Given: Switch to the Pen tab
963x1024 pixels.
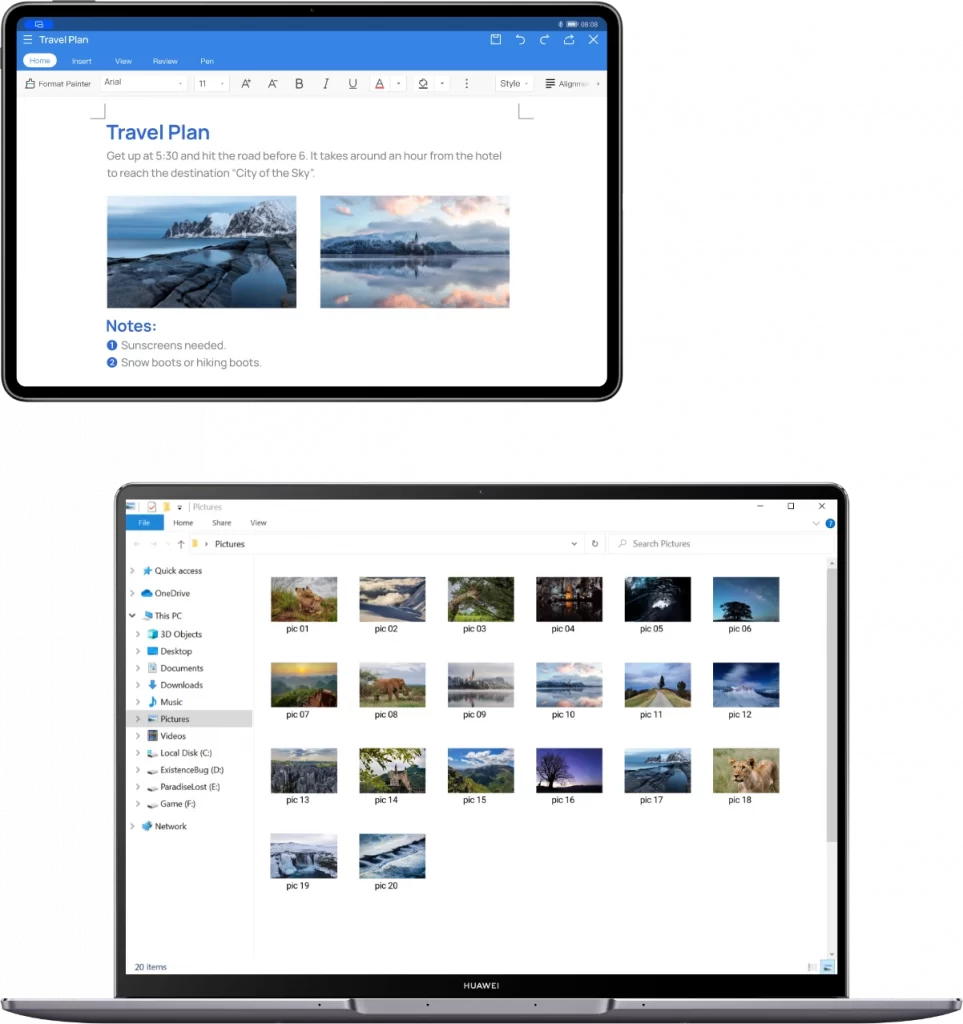Looking at the screenshot, I should [x=207, y=61].
